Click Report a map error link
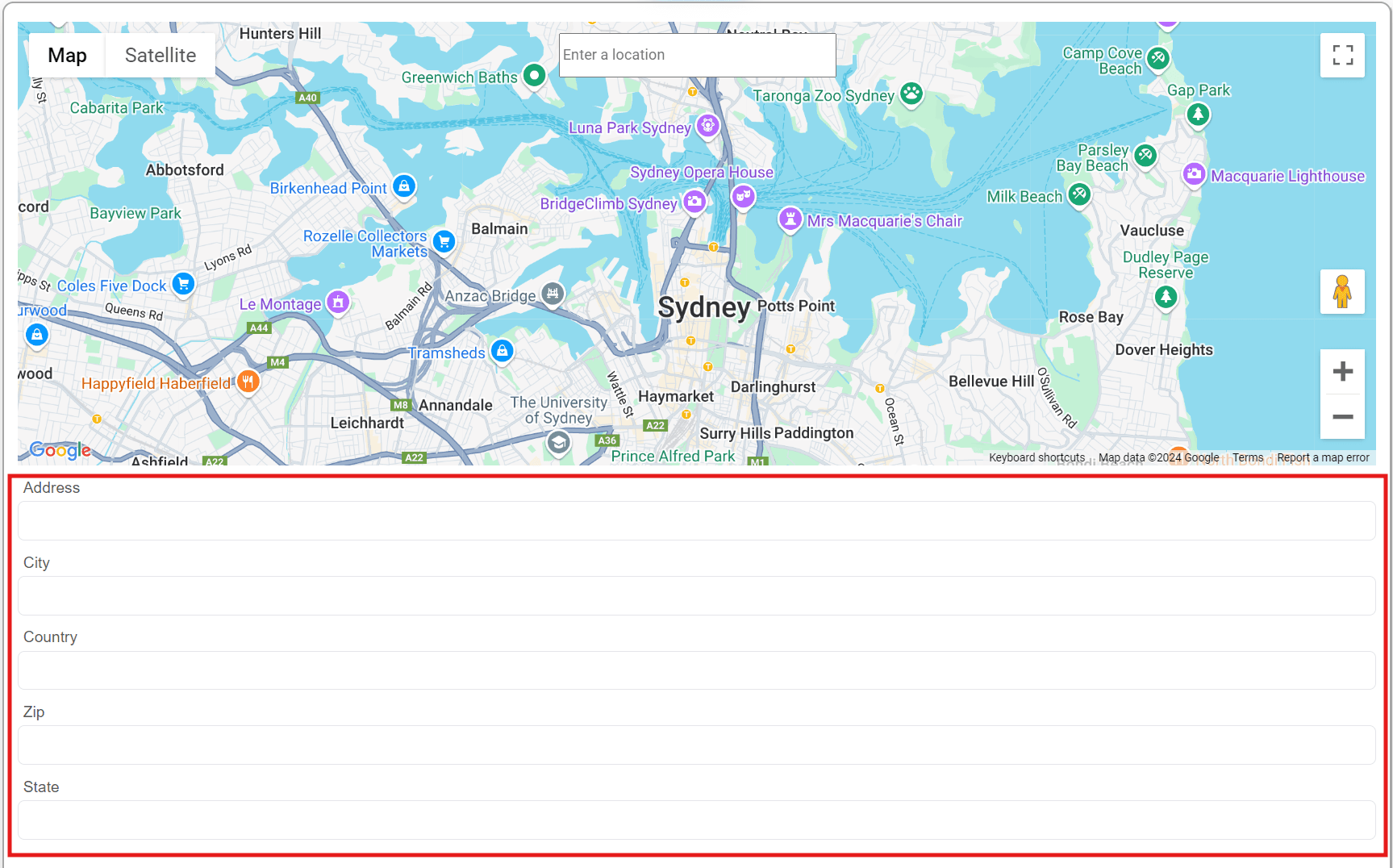Image resolution: width=1393 pixels, height=868 pixels. tap(1323, 457)
